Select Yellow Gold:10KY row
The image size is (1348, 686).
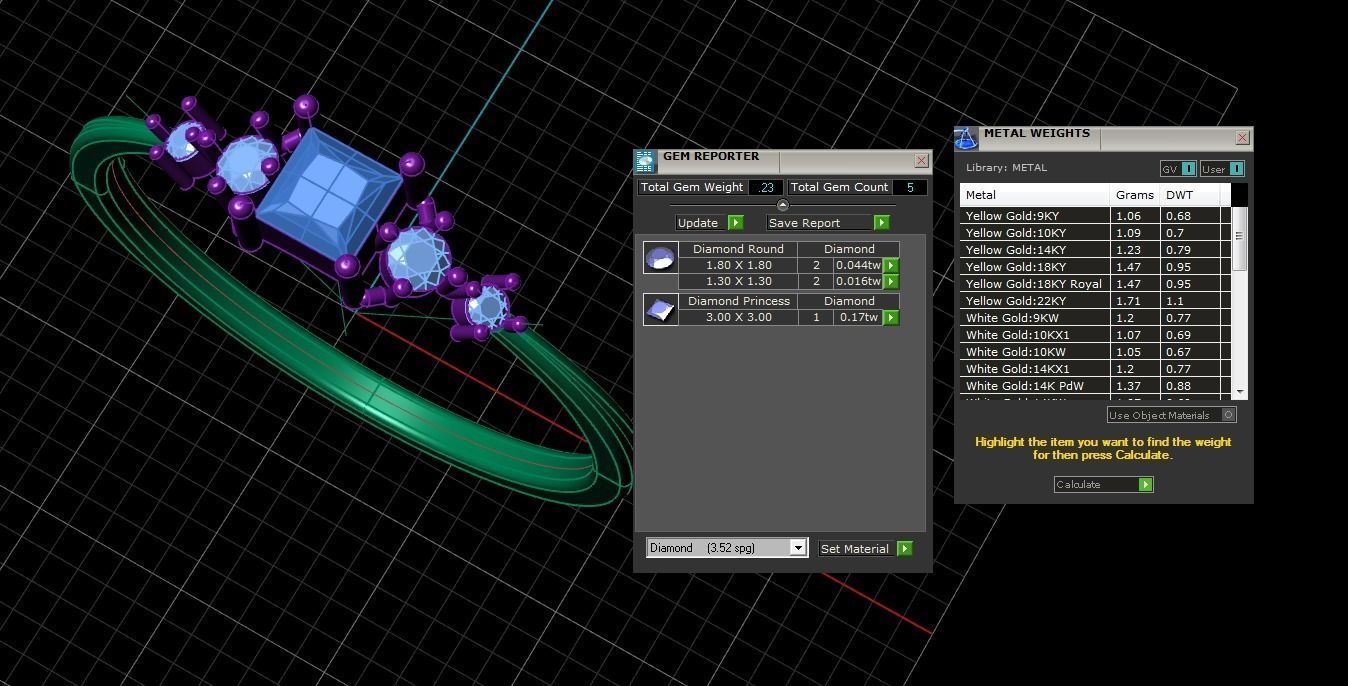coord(1095,233)
